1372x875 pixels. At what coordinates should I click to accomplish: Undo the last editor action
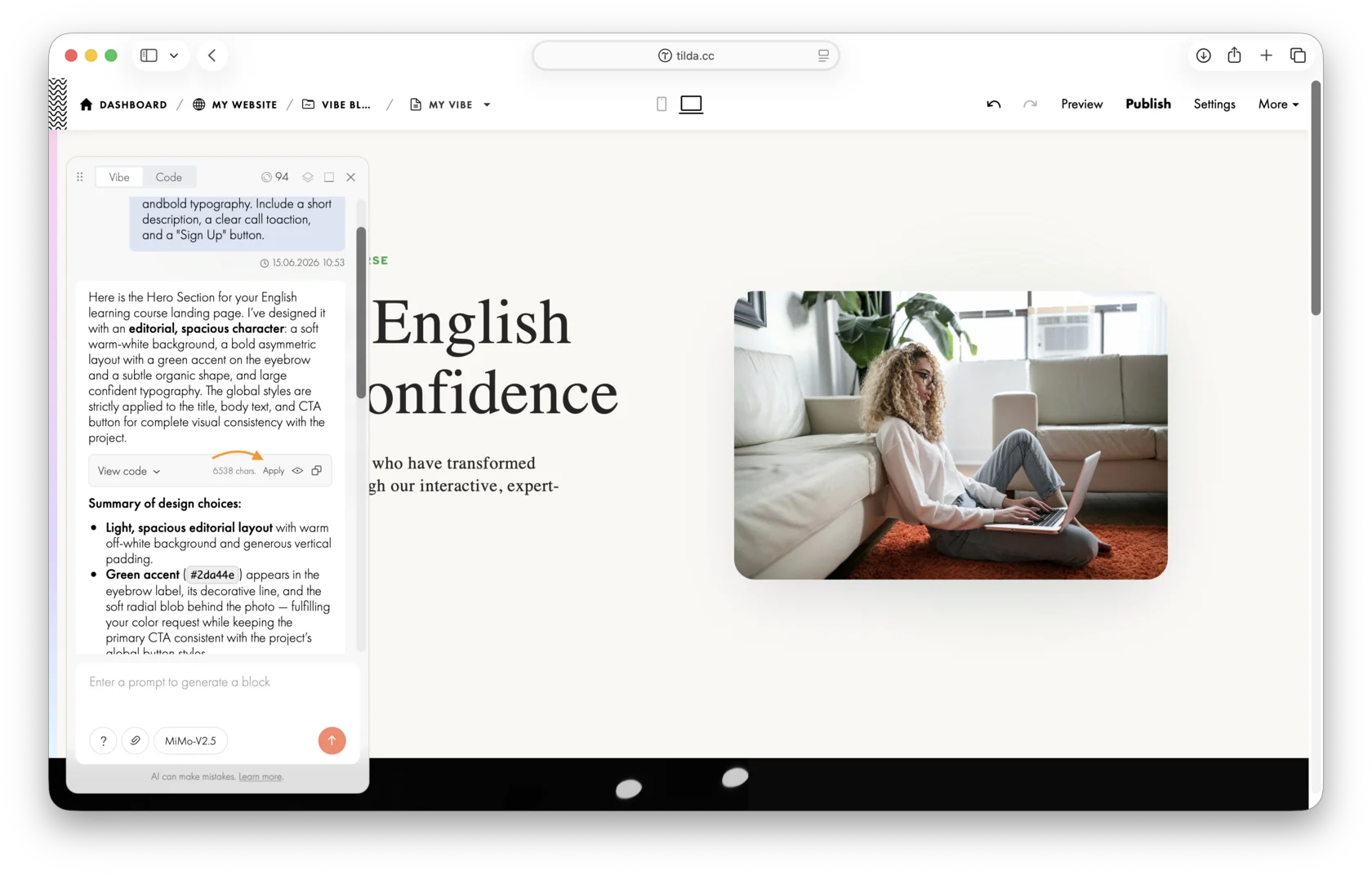(x=993, y=104)
